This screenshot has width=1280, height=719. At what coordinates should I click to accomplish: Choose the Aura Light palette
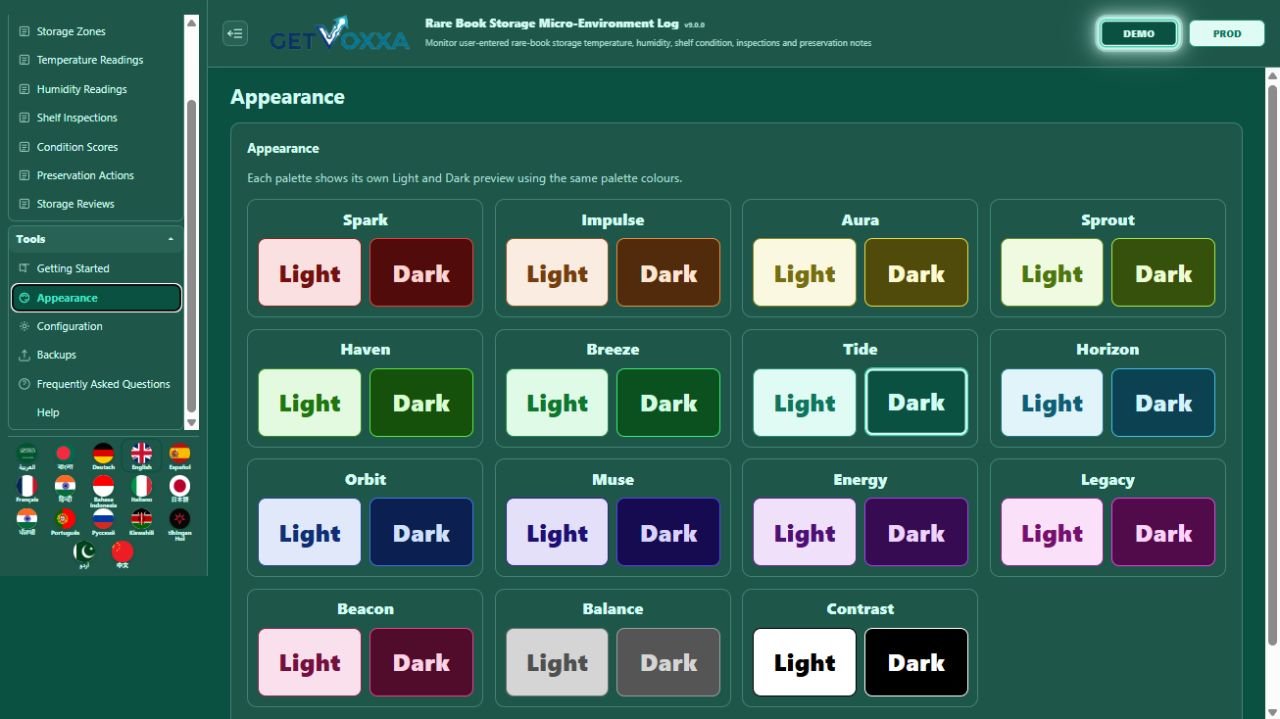(x=804, y=273)
